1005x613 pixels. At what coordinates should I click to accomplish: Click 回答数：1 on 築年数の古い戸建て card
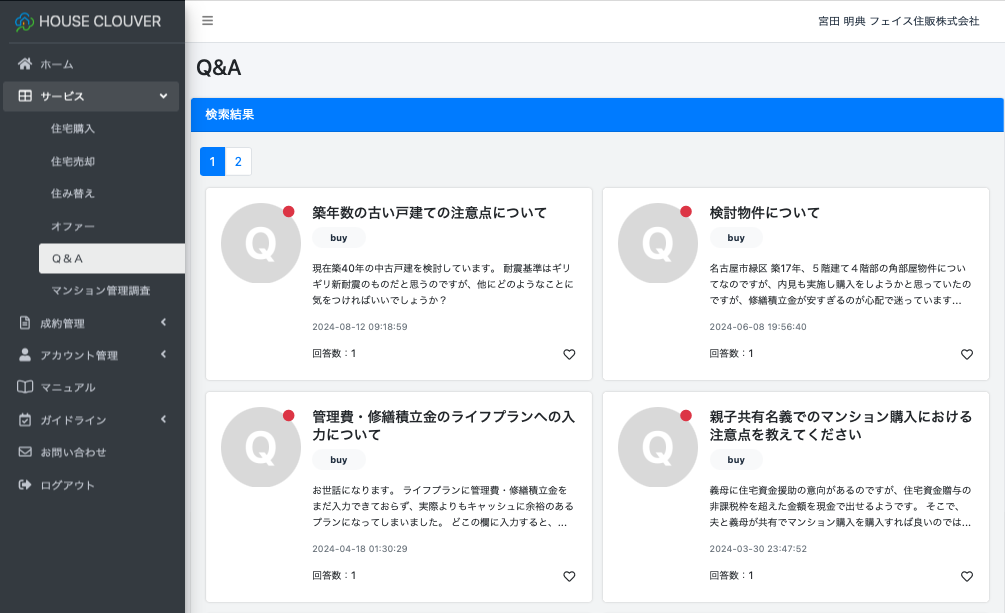click(334, 353)
